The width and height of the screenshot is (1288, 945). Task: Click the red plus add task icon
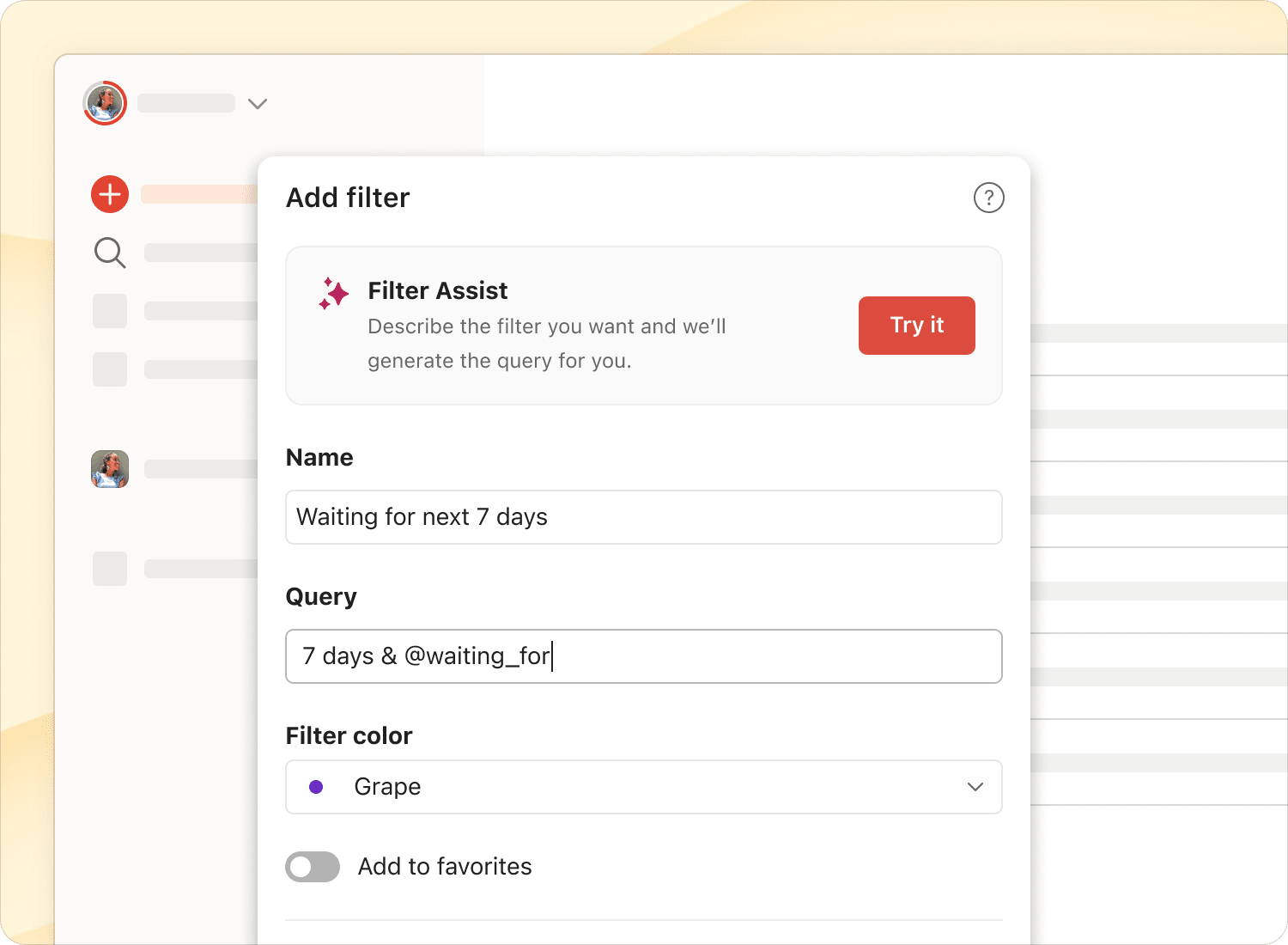coord(110,195)
